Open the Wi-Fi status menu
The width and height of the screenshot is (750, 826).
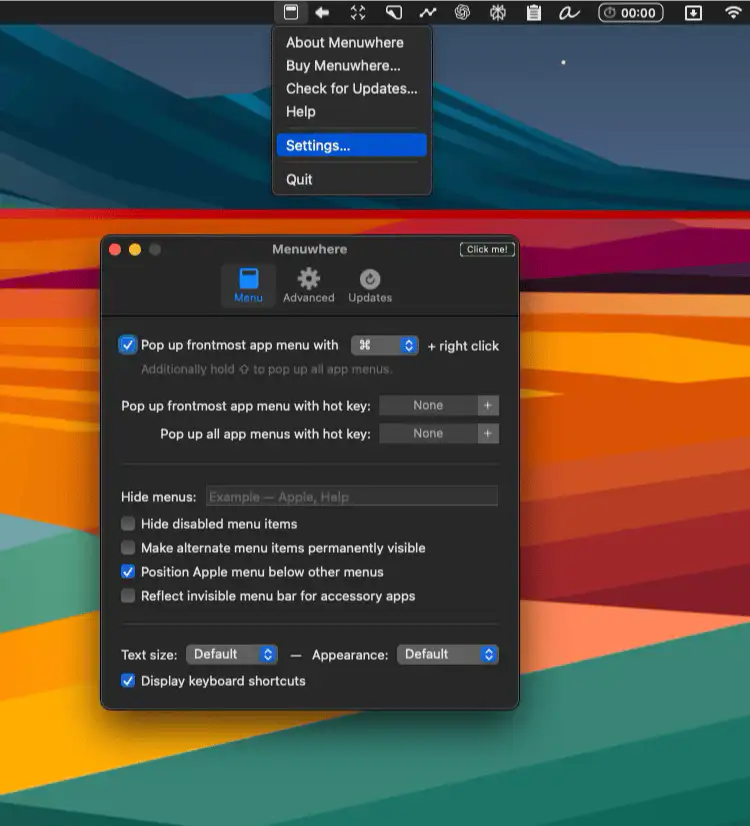click(734, 12)
